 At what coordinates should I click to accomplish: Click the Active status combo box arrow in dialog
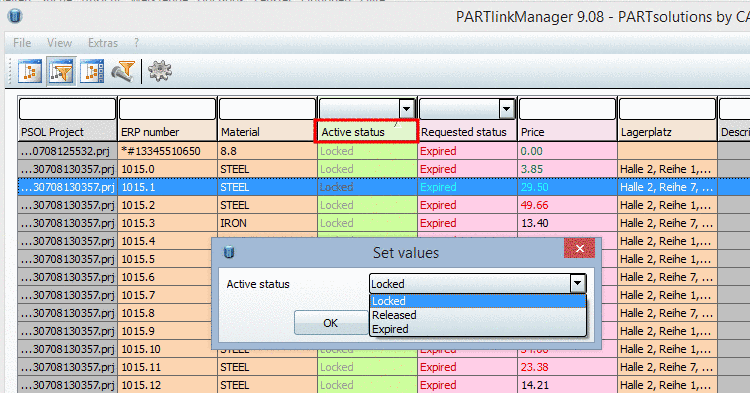pos(577,284)
